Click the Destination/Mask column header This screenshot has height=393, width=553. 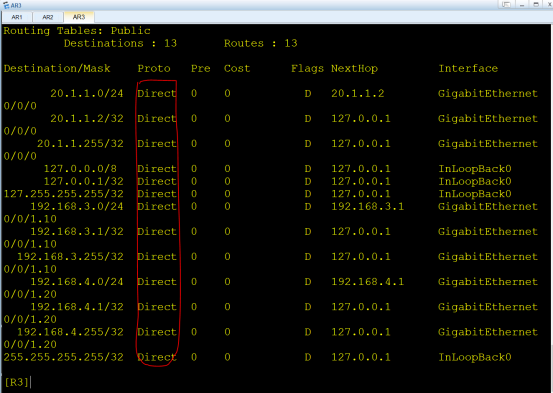(57, 68)
